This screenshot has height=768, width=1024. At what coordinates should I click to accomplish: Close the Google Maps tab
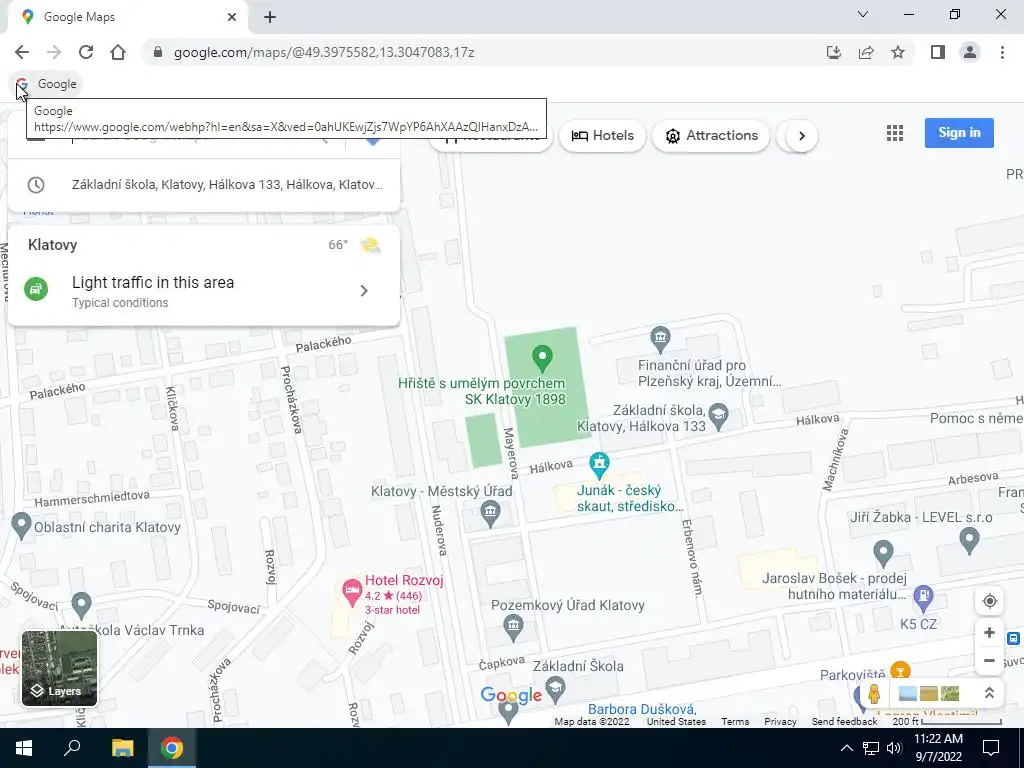coord(232,17)
